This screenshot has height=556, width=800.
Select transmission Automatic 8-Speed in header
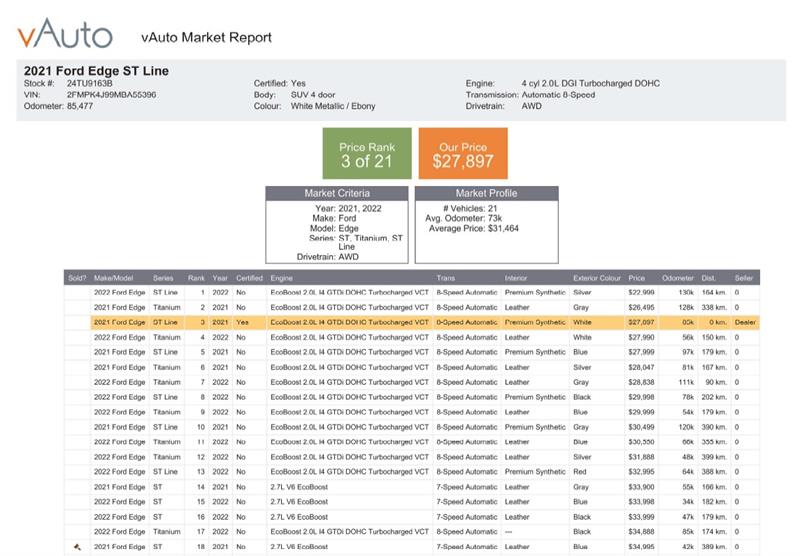click(558, 95)
